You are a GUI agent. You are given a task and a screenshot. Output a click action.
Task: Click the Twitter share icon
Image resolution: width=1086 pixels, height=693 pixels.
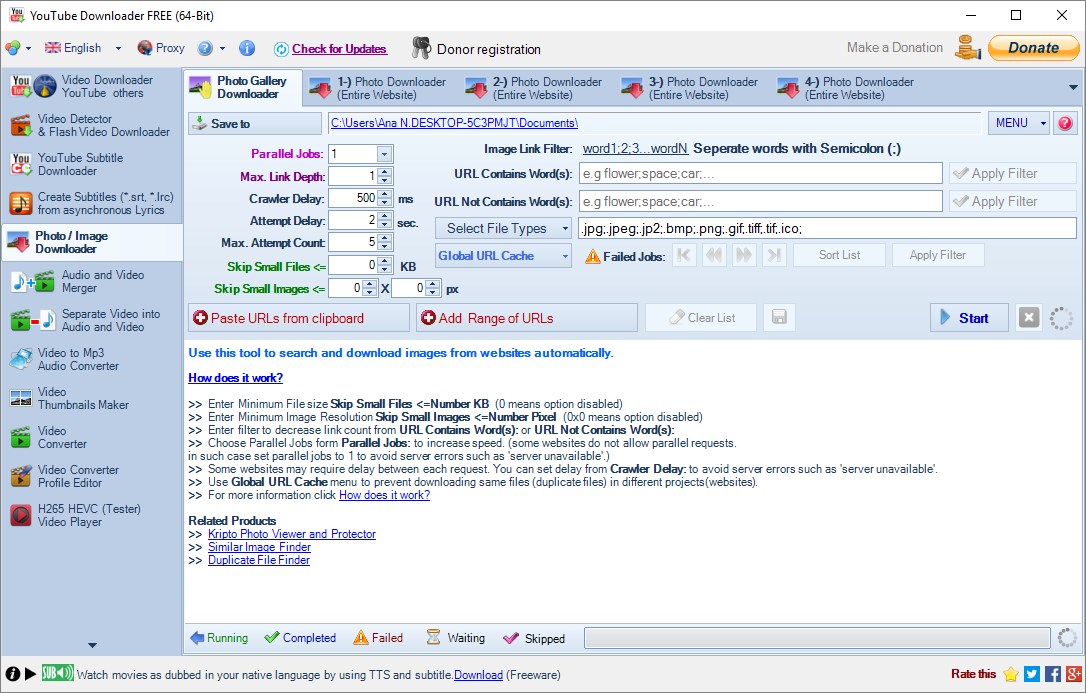(1032, 674)
